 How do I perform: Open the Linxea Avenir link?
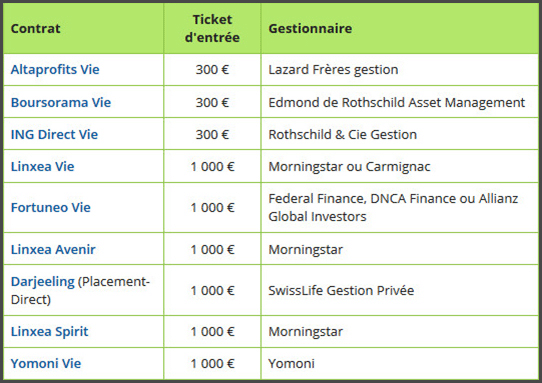[x=53, y=249]
